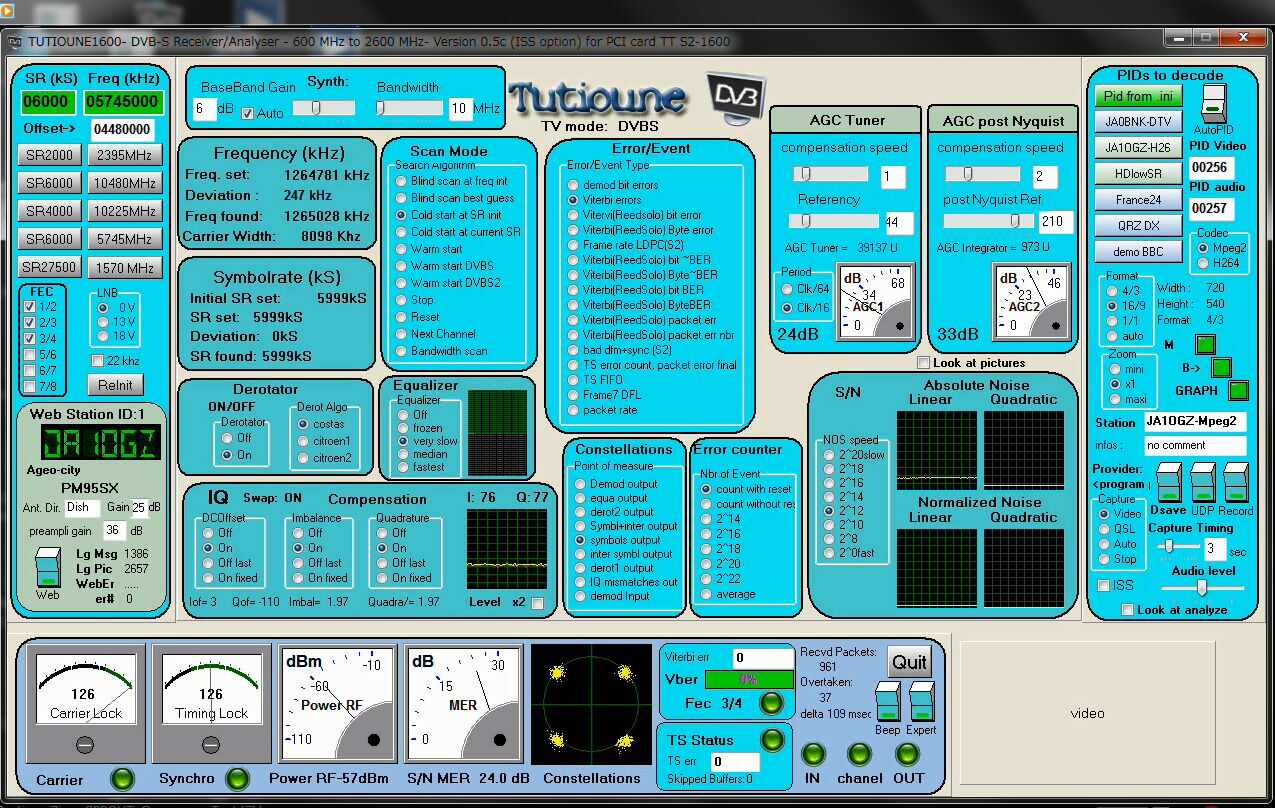Check the FEC 5/6 checkbox
The image size is (1275, 808).
[30, 354]
